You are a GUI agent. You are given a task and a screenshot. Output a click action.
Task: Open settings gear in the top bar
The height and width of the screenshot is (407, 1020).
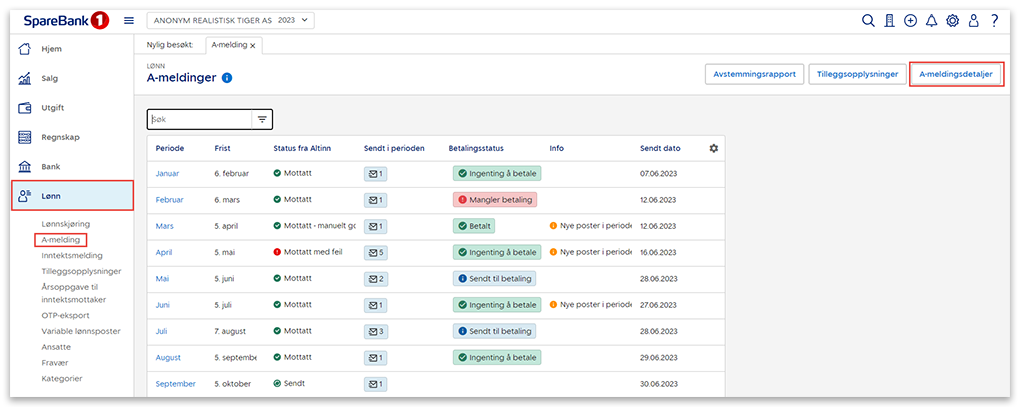[952, 20]
